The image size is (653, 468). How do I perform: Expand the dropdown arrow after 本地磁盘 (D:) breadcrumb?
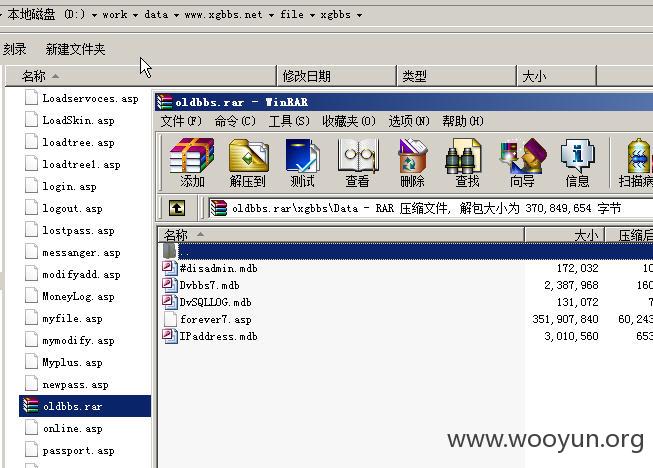(x=95, y=15)
